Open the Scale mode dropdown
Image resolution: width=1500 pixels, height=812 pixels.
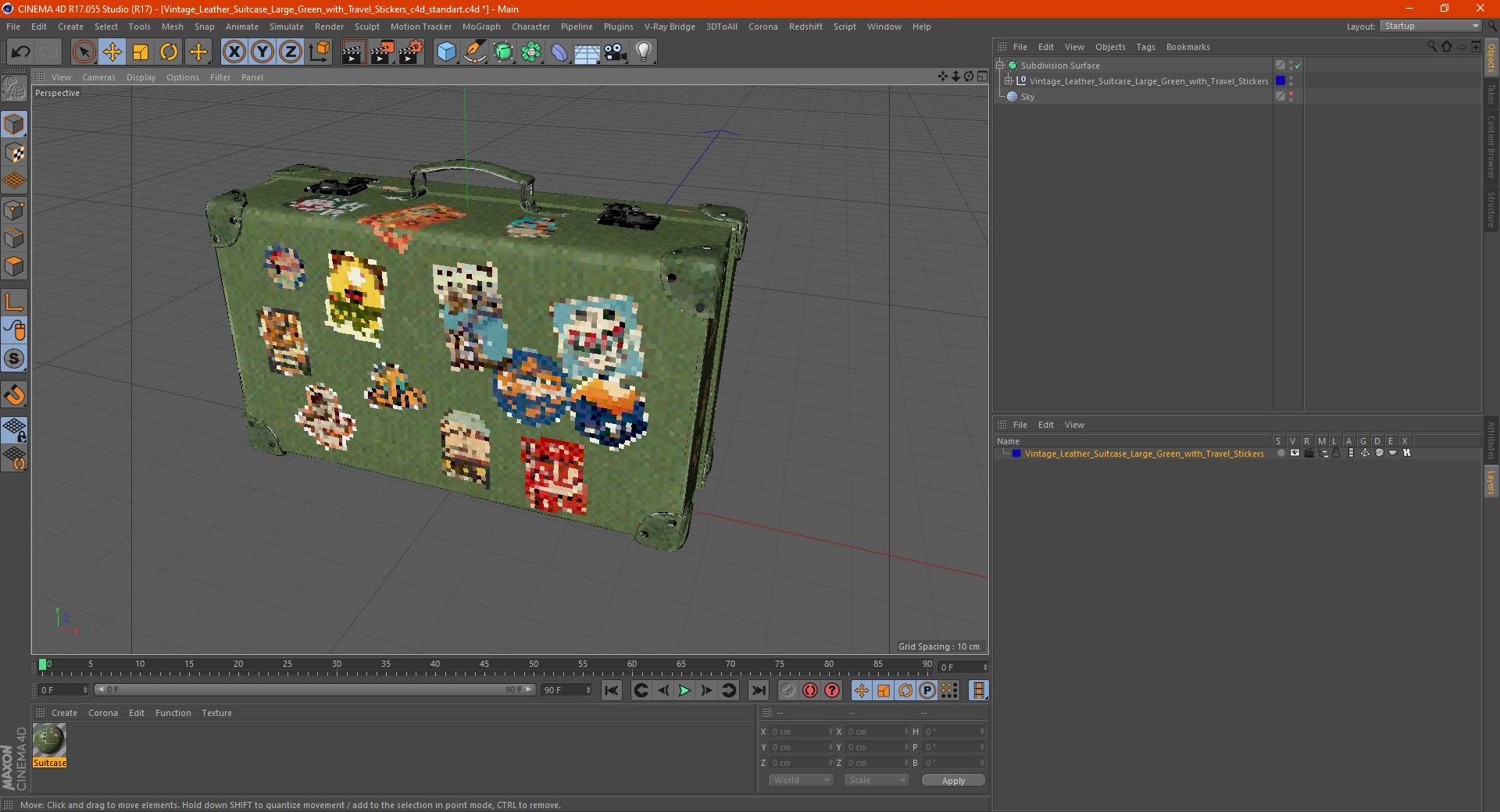tap(877, 780)
